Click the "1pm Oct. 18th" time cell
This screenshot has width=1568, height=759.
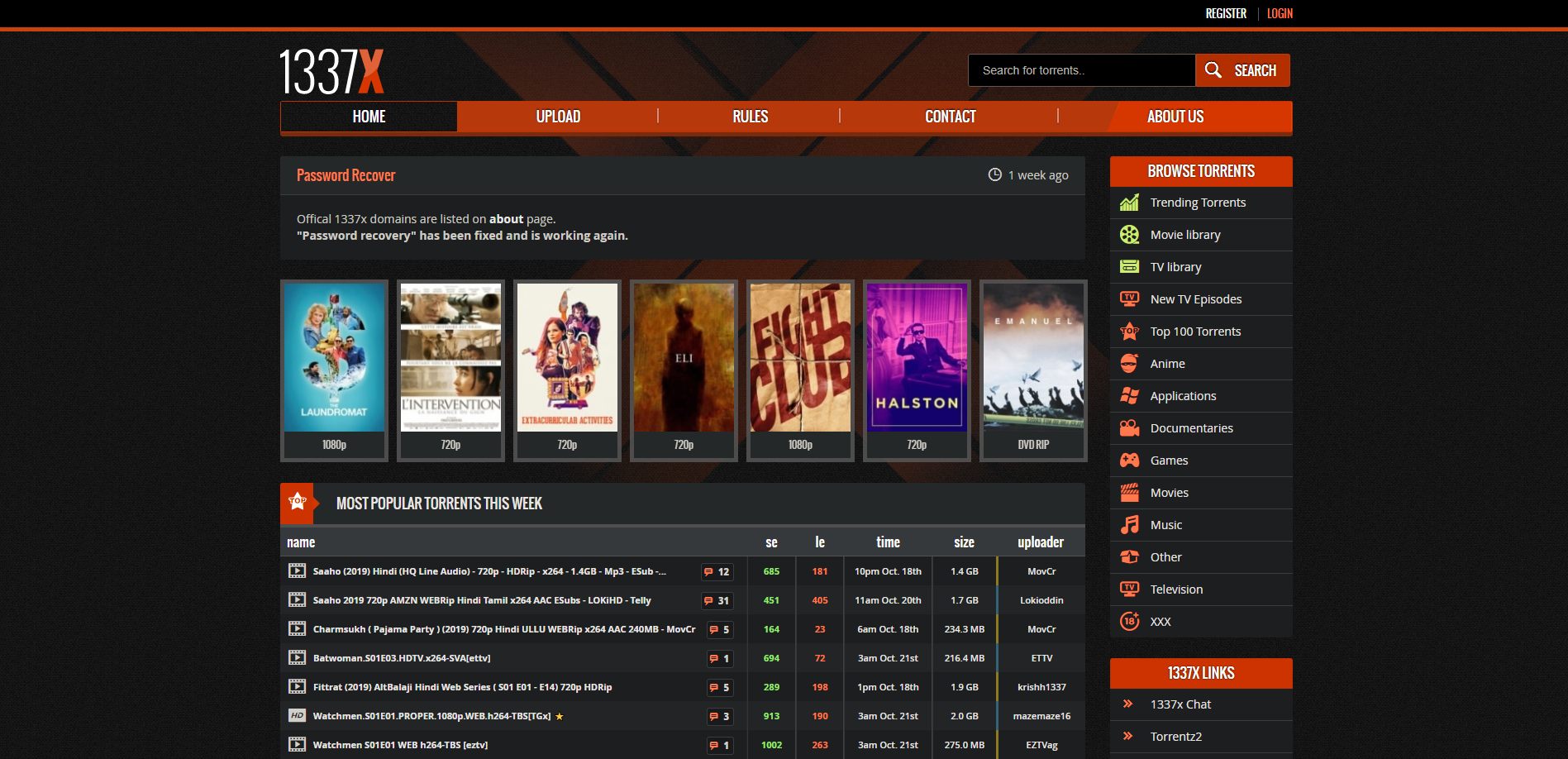(x=888, y=687)
